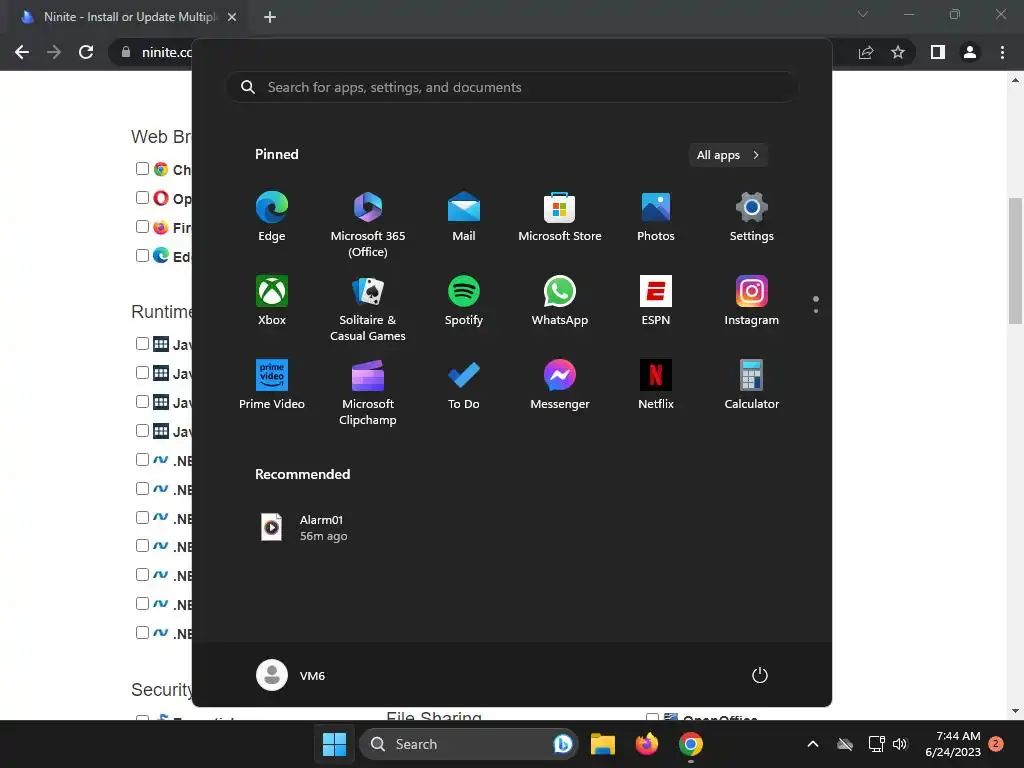Open Settings from pinned apps
The image size is (1024, 768).
coord(752,217)
